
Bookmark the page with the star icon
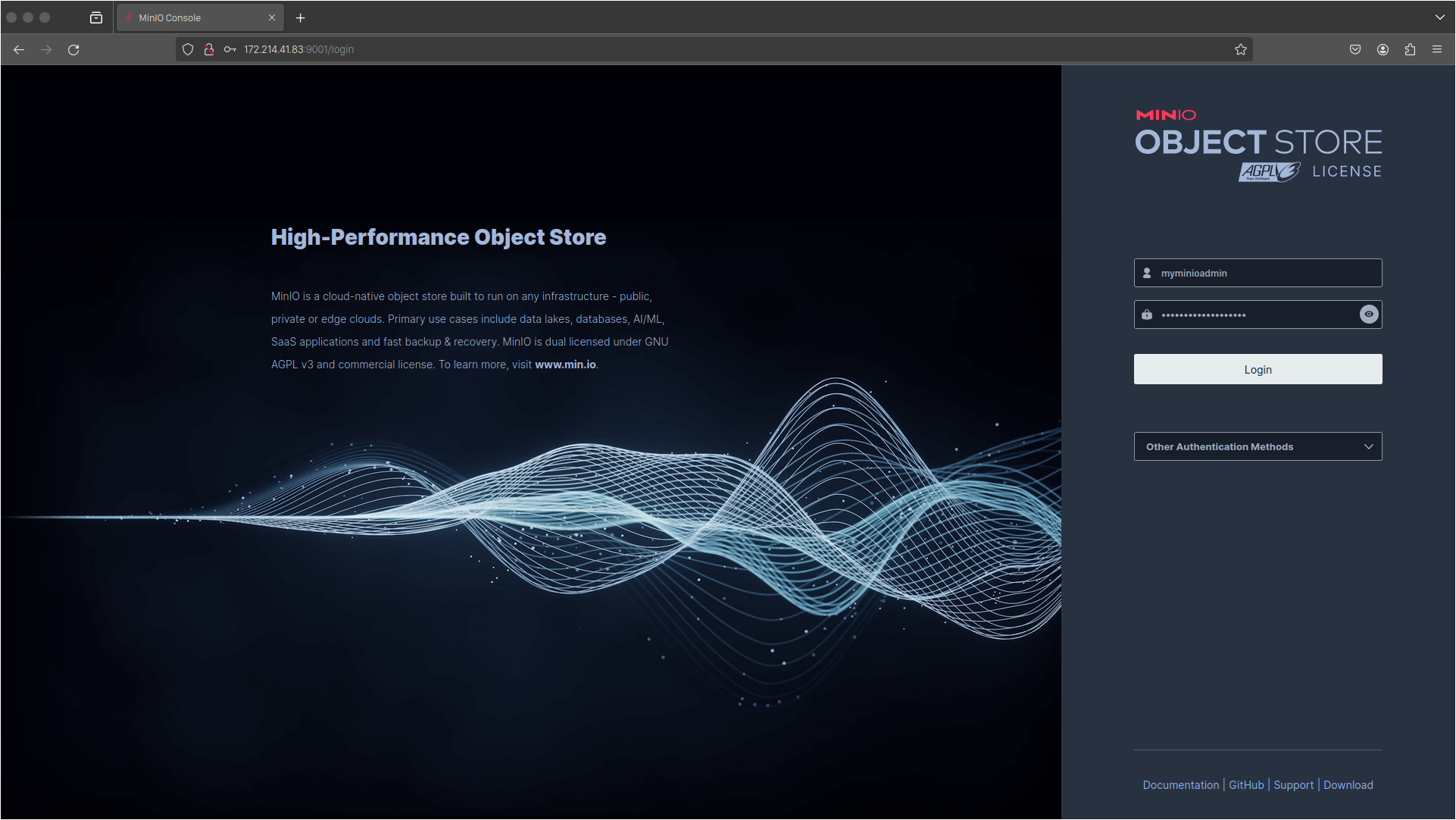pyautogui.click(x=1240, y=49)
